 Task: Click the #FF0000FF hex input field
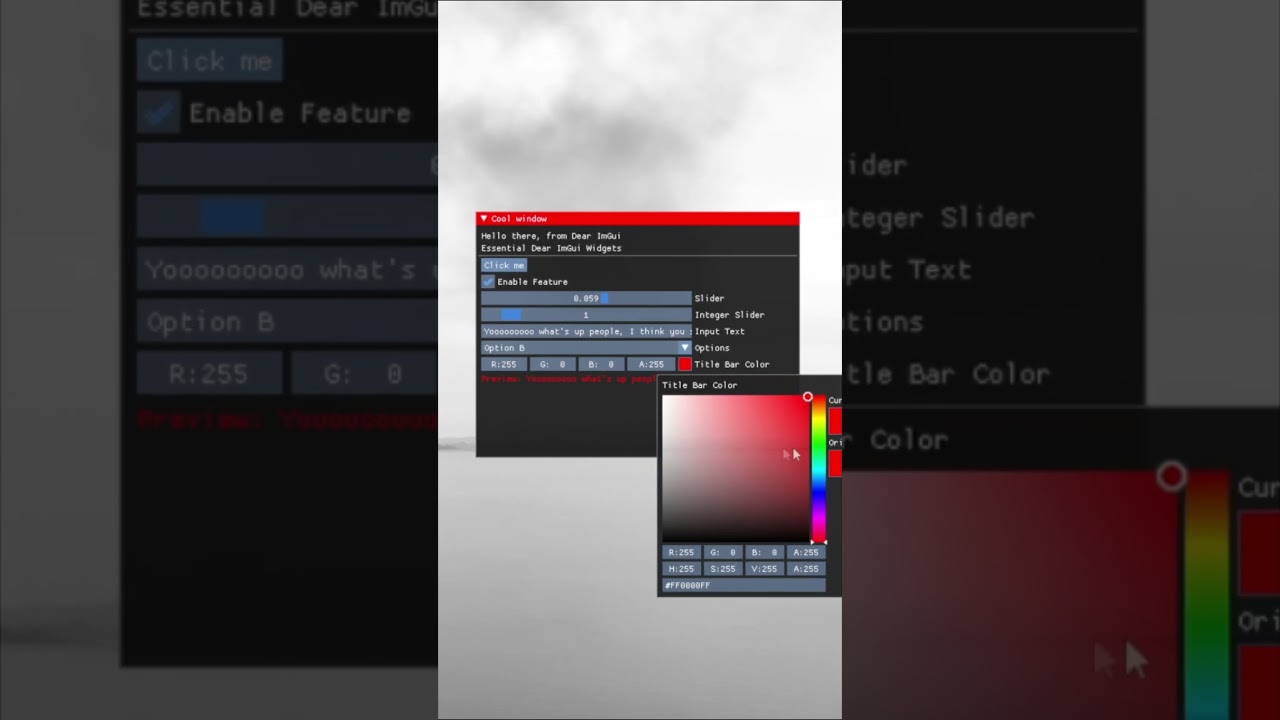(x=744, y=585)
